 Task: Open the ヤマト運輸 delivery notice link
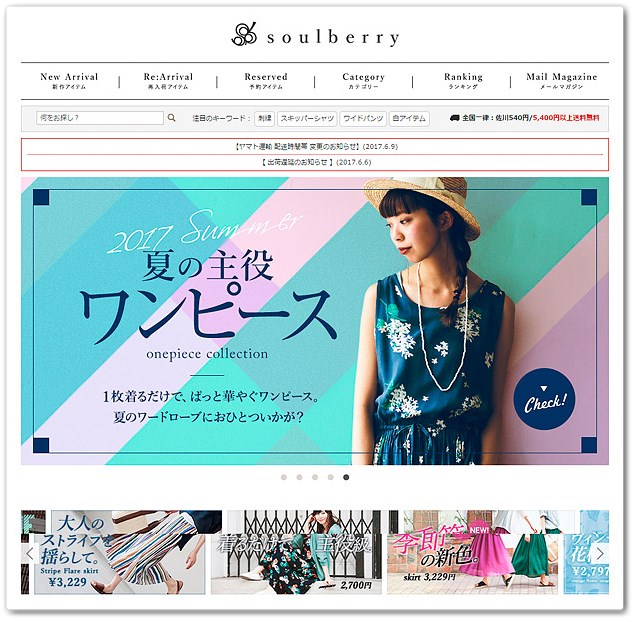316,146
